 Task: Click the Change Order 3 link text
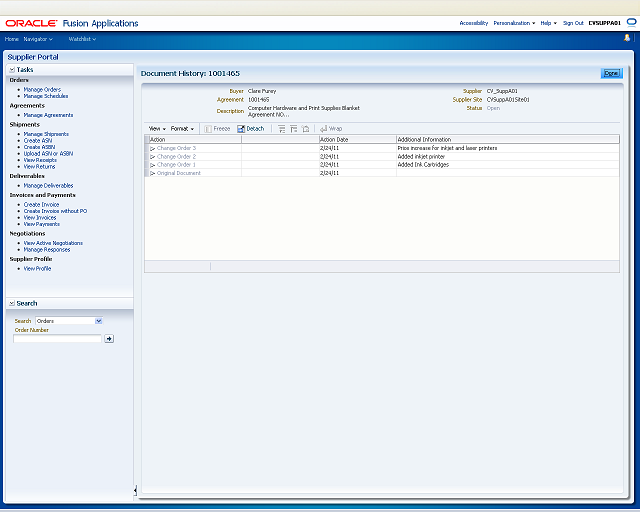point(176,148)
